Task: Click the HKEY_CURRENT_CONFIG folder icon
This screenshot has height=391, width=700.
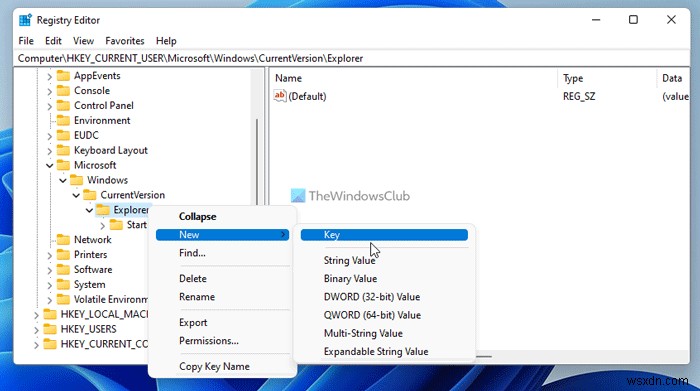Action: 50,344
